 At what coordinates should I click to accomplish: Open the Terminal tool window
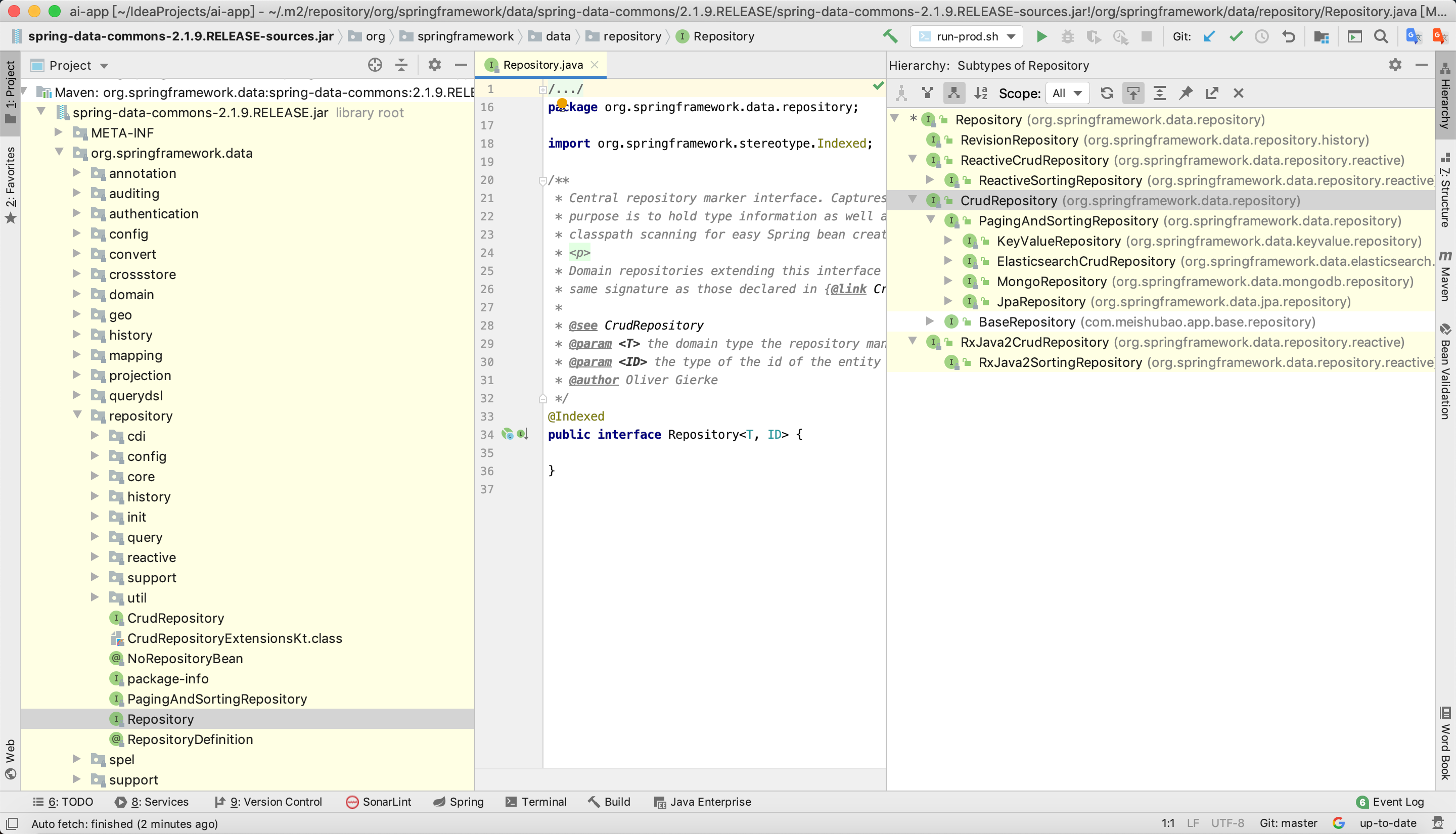(x=536, y=801)
